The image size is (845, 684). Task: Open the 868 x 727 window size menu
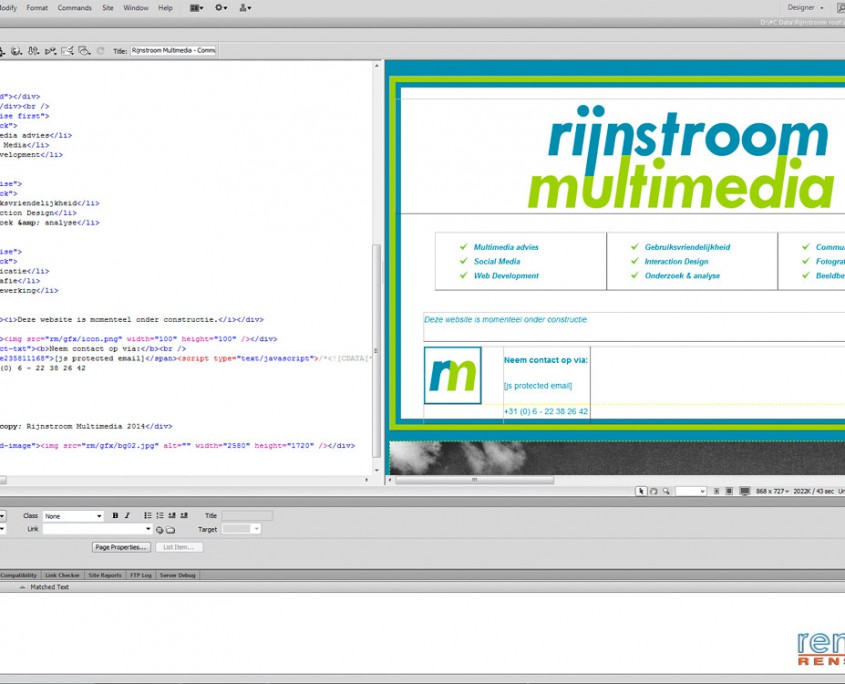[x=772, y=491]
